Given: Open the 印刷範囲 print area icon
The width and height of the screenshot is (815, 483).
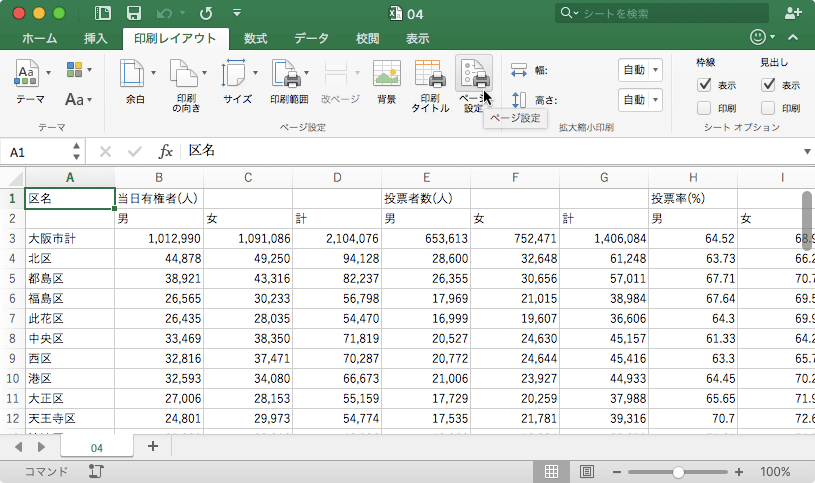Looking at the screenshot, I should point(286,73).
